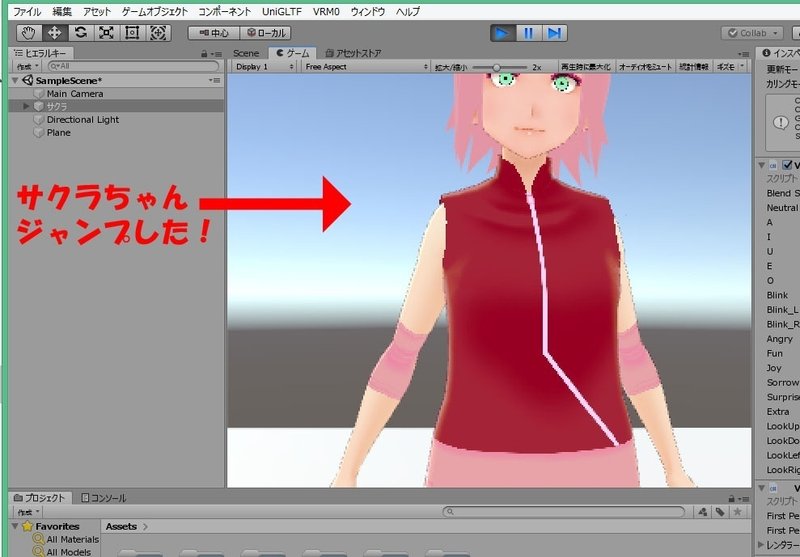Open the Free Aspect dropdown
Viewport: 800px width, 557px height.
(x=366, y=67)
